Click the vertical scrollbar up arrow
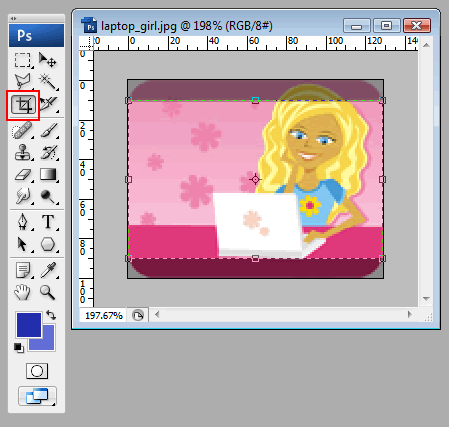This screenshot has height=427, width=449. 426,45
